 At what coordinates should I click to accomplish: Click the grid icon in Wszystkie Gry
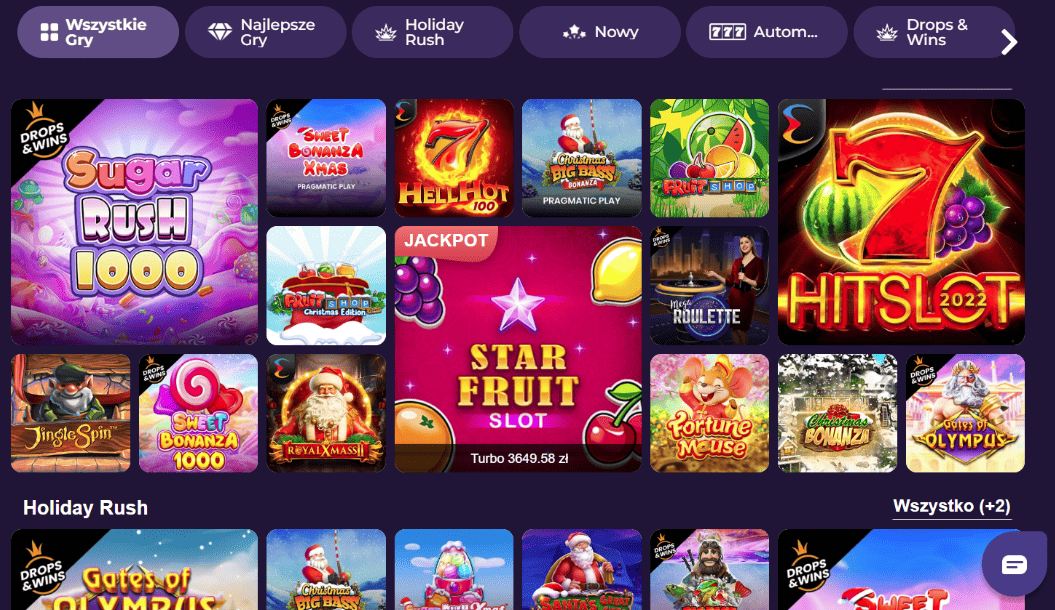point(49,32)
